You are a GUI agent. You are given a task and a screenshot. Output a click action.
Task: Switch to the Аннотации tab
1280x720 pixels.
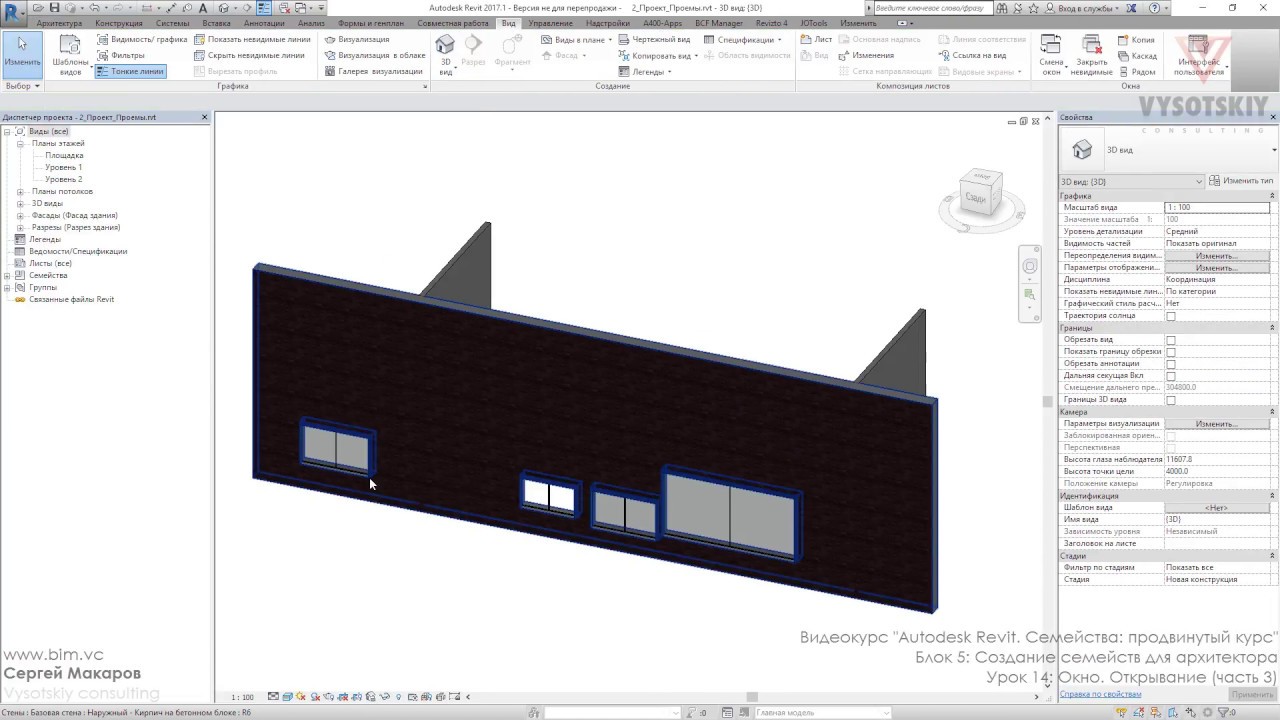click(x=264, y=23)
